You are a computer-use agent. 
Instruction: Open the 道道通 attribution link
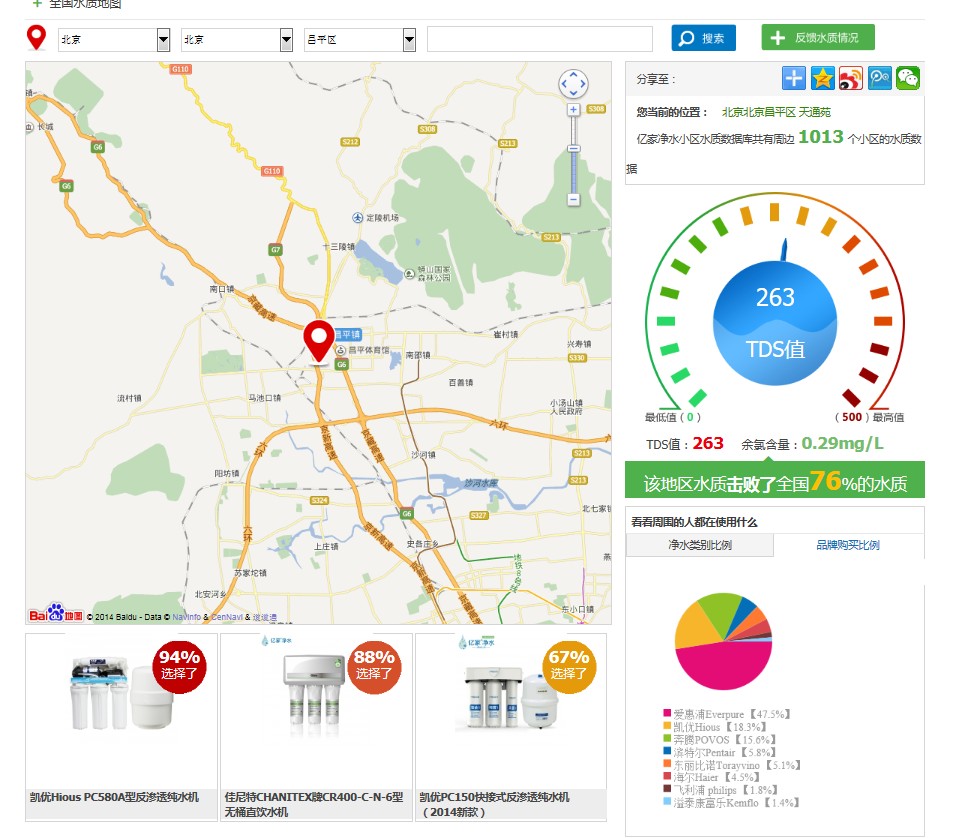(x=264, y=617)
